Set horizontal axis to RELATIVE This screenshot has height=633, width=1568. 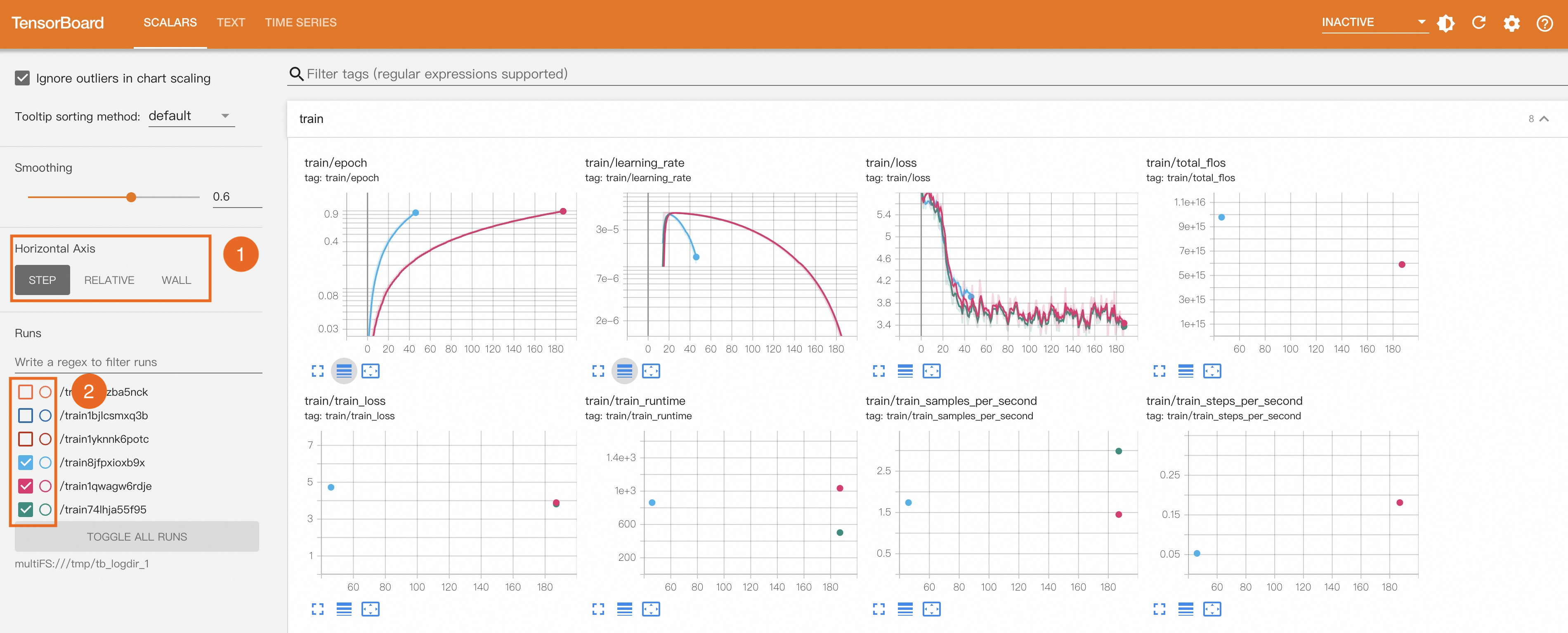coord(109,280)
